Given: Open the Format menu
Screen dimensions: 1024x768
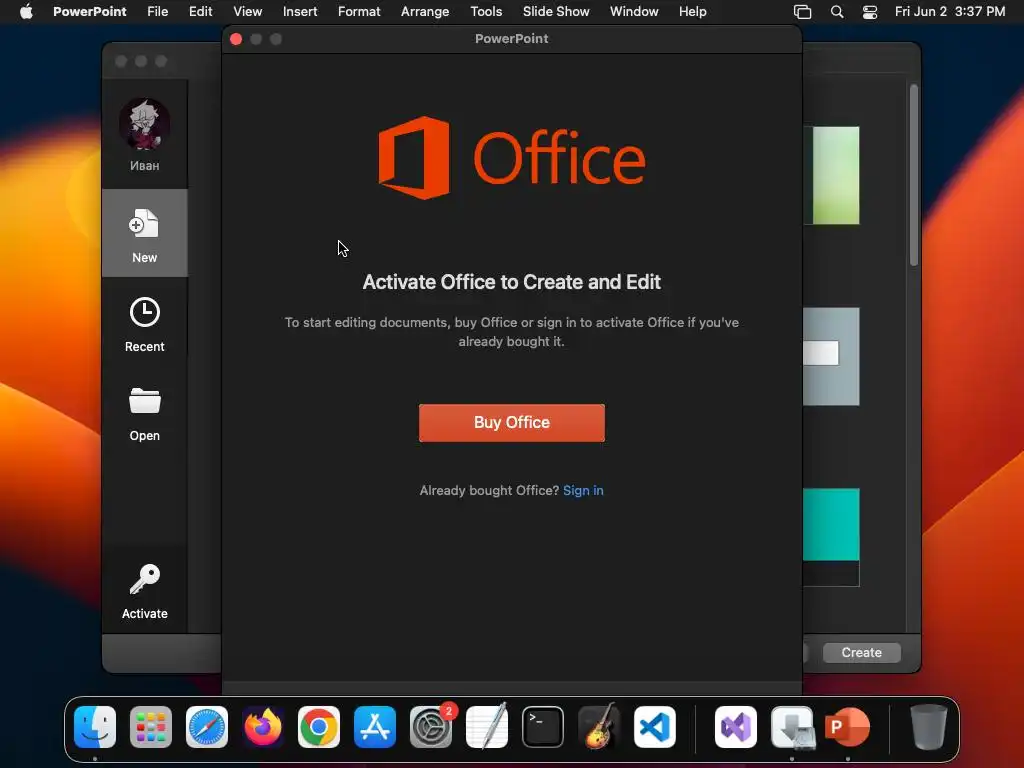Looking at the screenshot, I should 359,12.
